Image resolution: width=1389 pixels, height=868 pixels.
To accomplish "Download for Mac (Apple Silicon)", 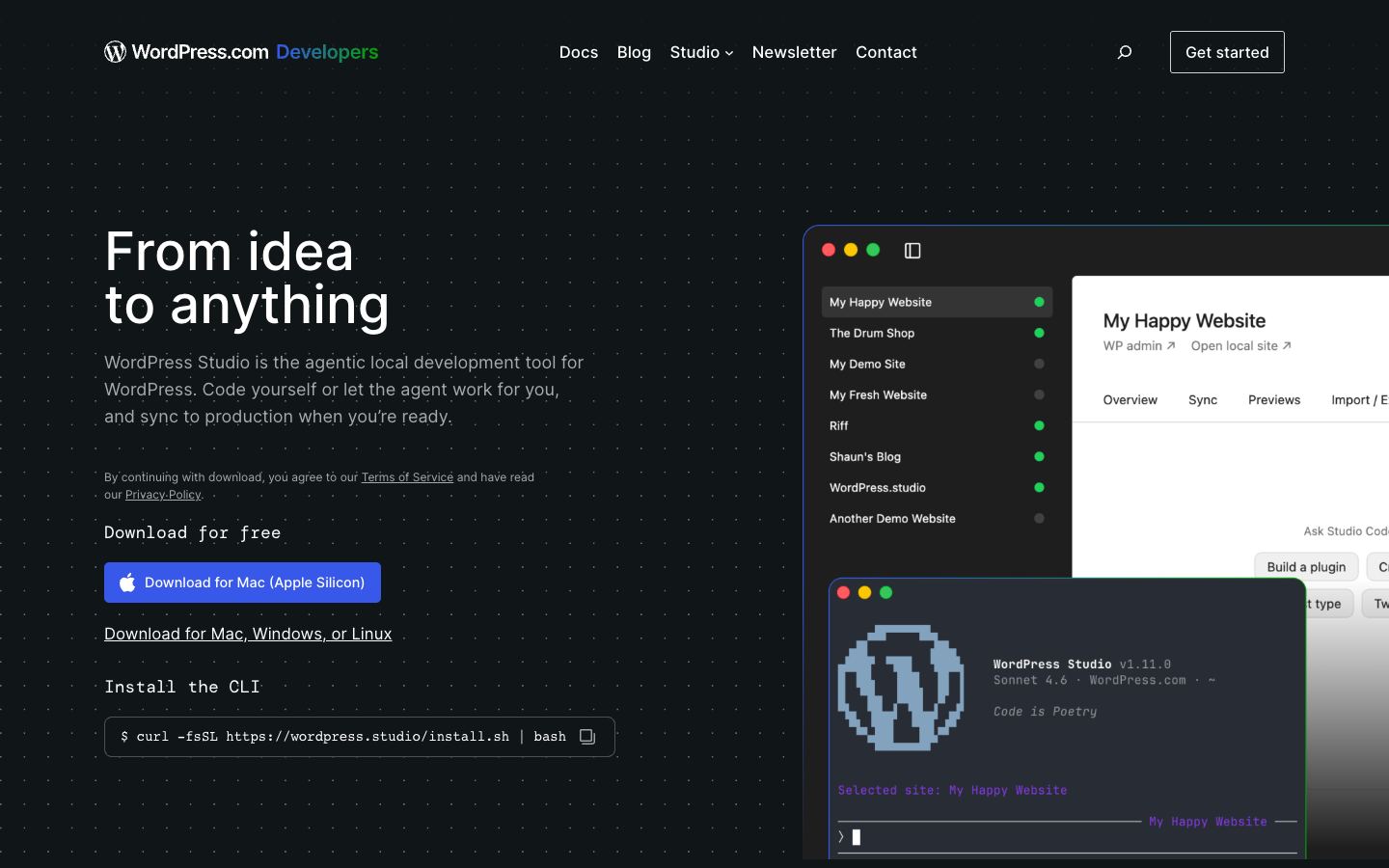I will tap(242, 583).
